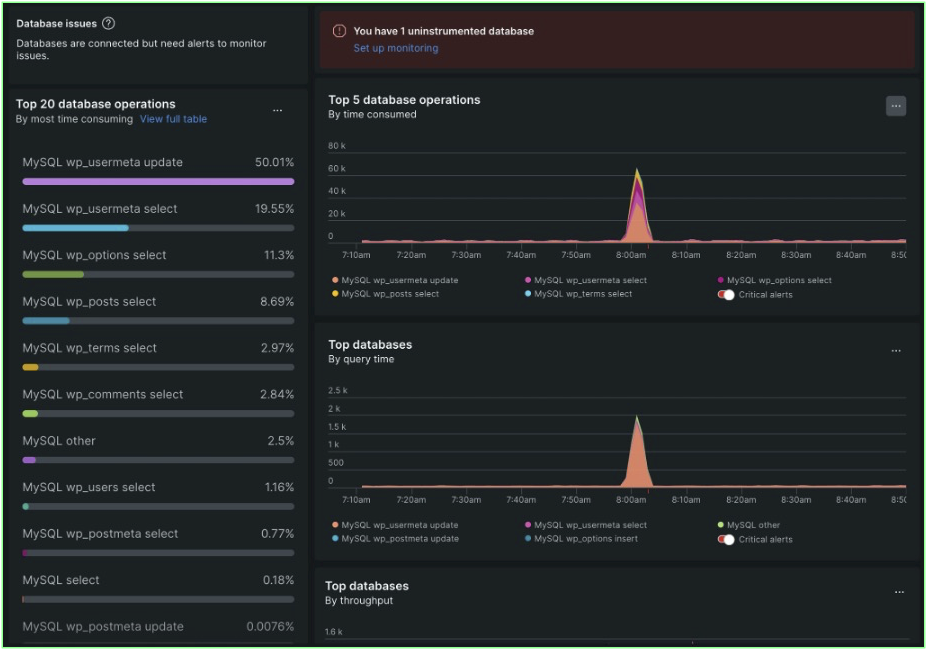Click the pink legend marker for MySQL wp_usermeta select
The height and width of the screenshot is (650, 926).
[529, 280]
